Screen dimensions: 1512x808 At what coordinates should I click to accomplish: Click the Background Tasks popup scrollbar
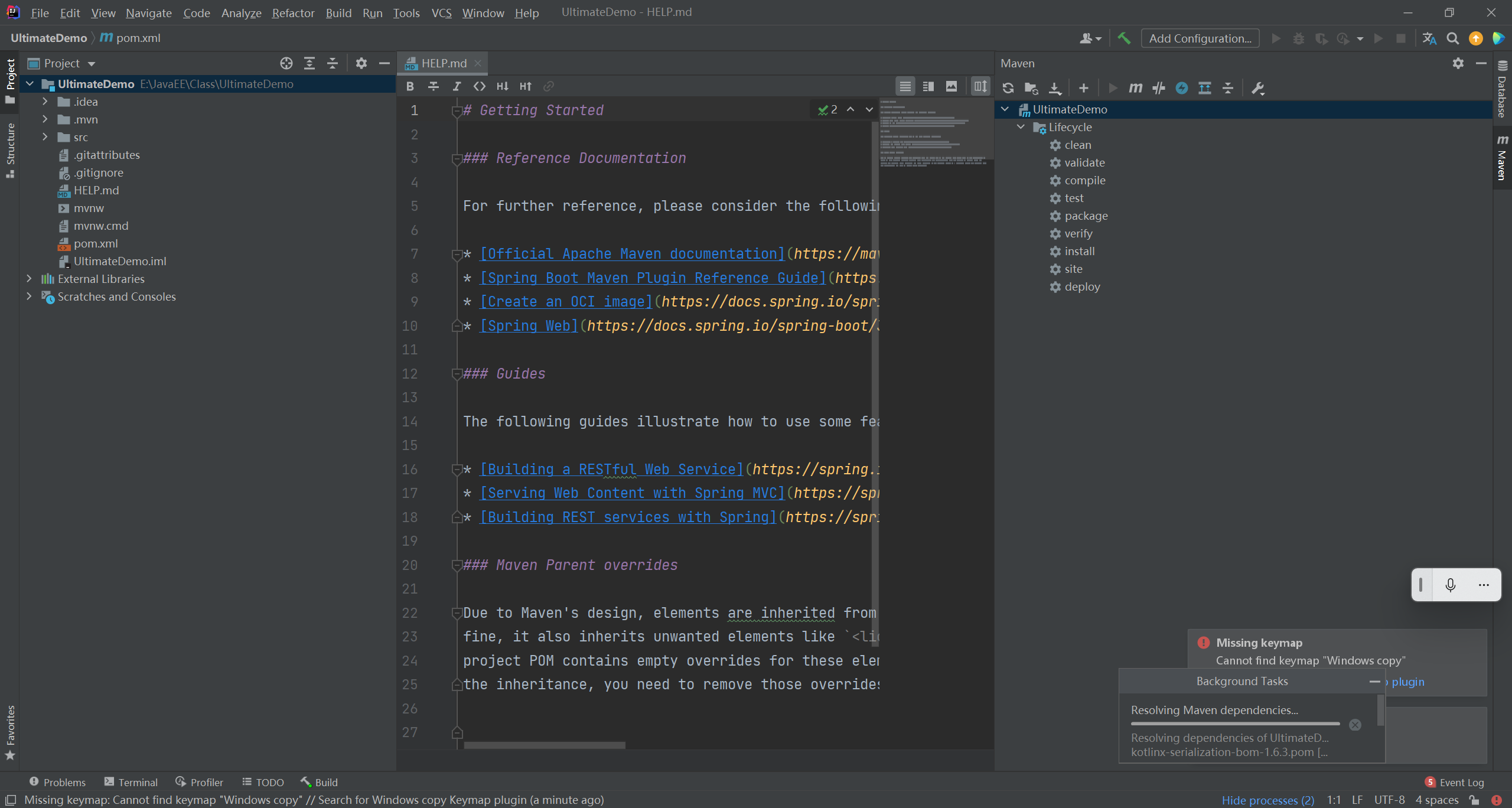(1380, 711)
